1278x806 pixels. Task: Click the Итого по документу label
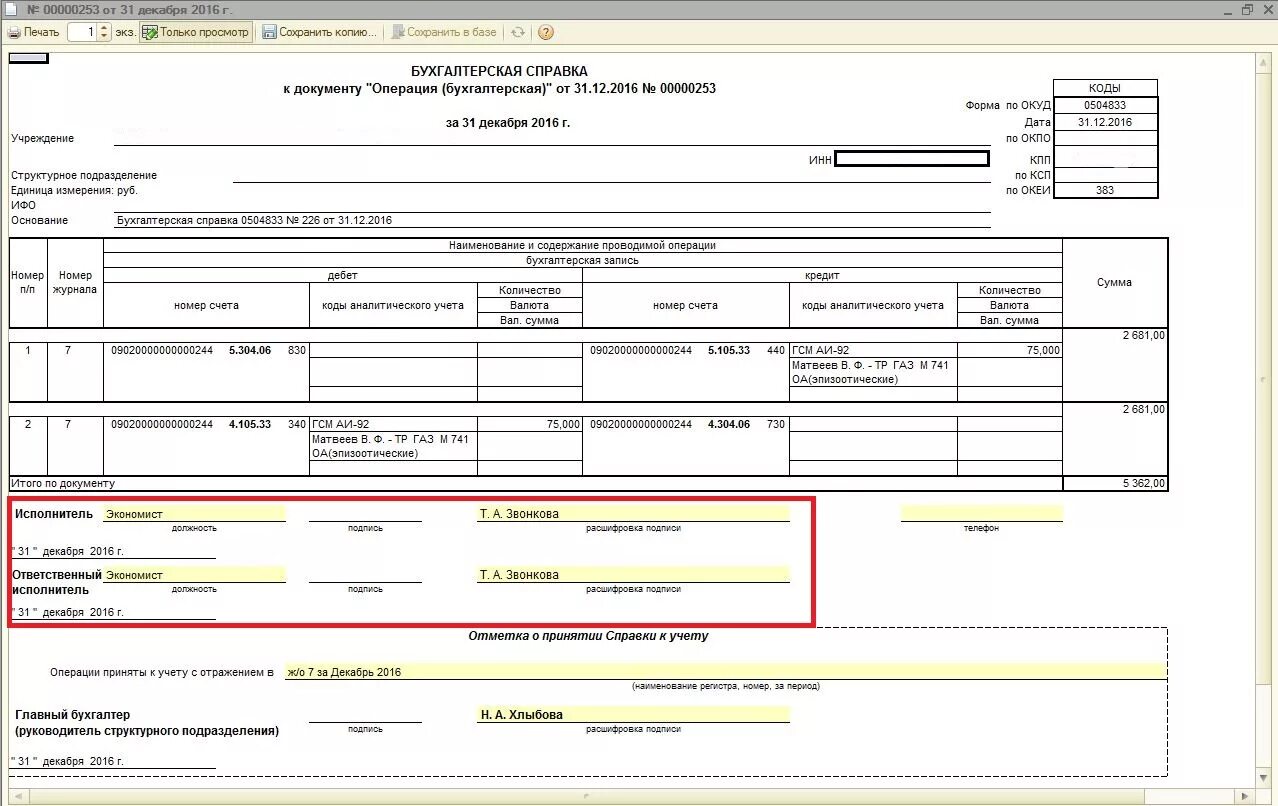click(63, 484)
